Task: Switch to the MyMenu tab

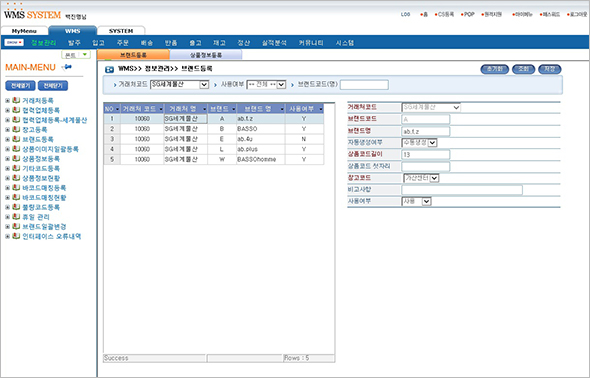Action: 24,31
